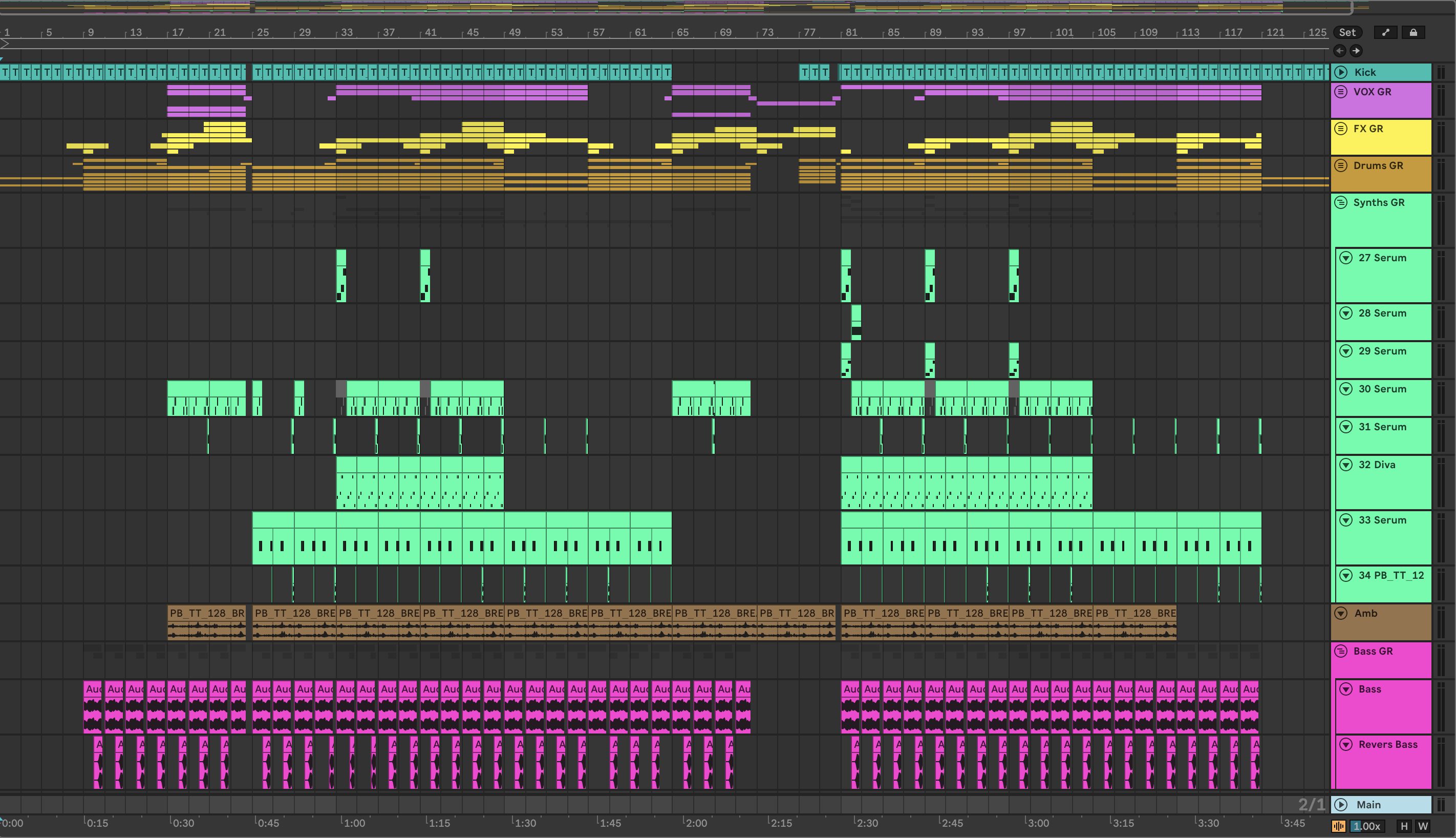Jump to the previous locator arrow
The image size is (1456, 838).
click(1340, 51)
